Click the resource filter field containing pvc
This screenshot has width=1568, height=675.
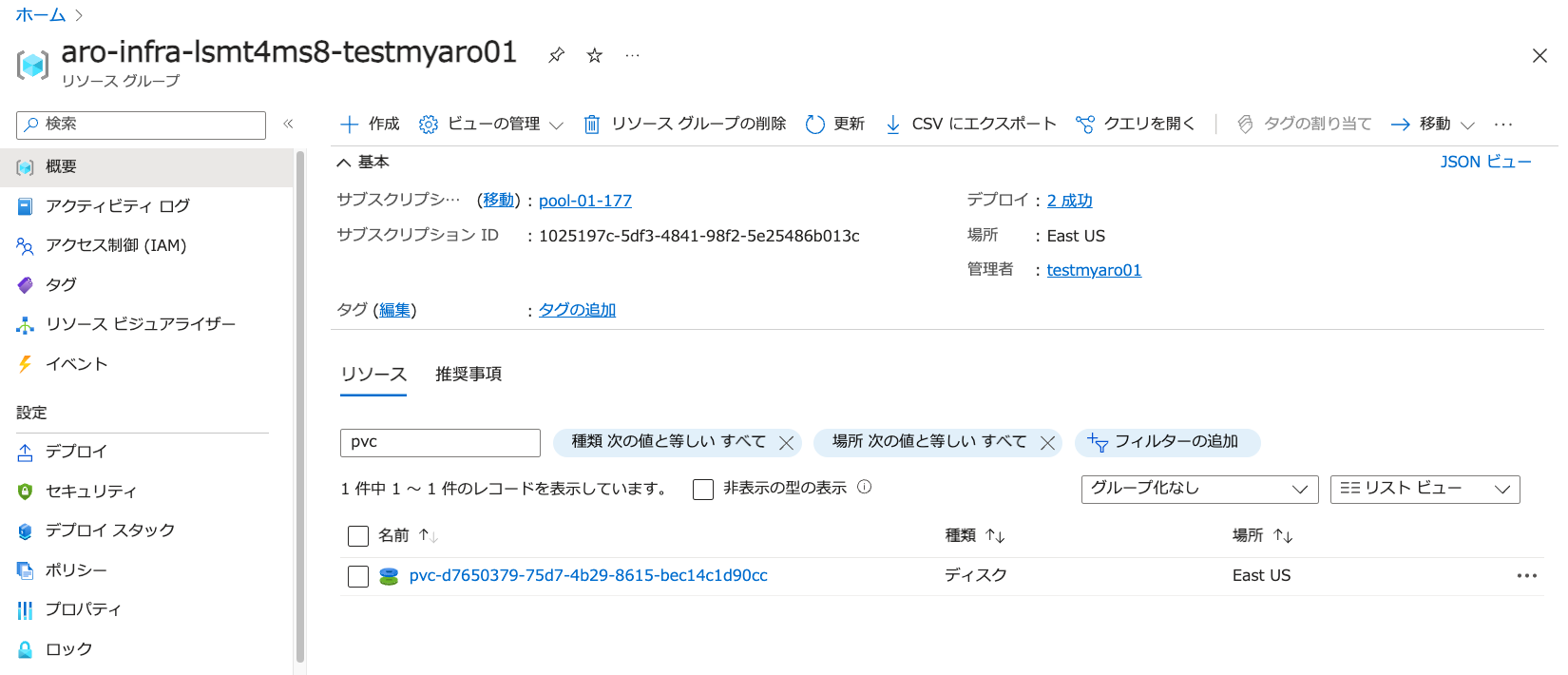tap(440, 442)
